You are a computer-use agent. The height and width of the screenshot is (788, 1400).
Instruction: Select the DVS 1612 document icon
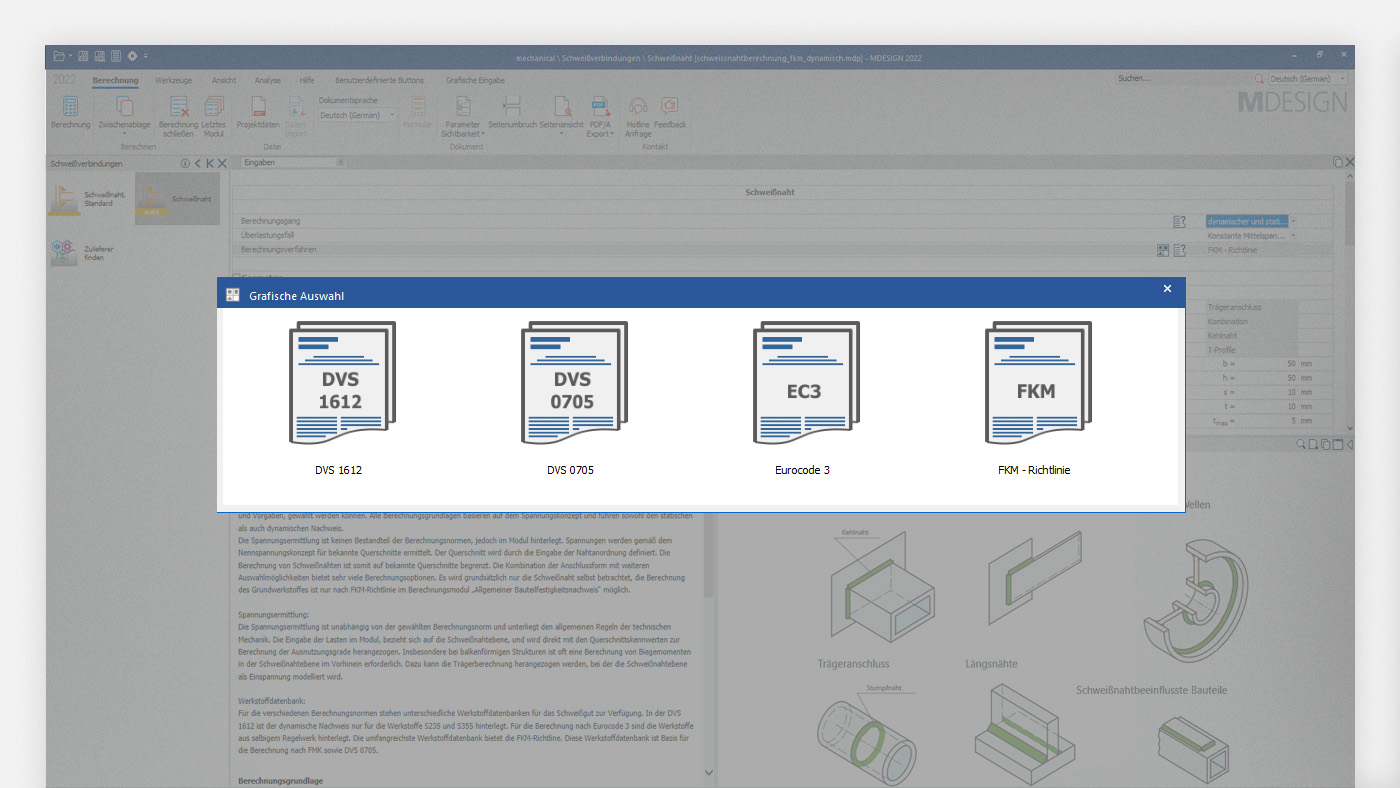click(341, 384)
